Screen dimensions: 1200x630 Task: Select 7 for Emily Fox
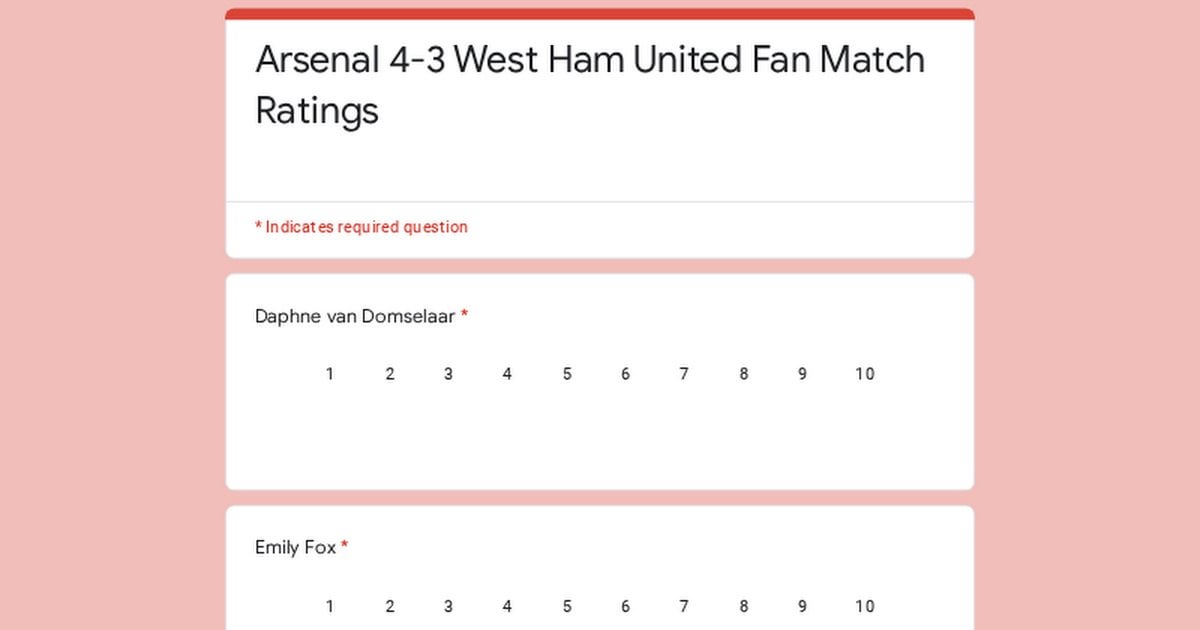point(684,606)
